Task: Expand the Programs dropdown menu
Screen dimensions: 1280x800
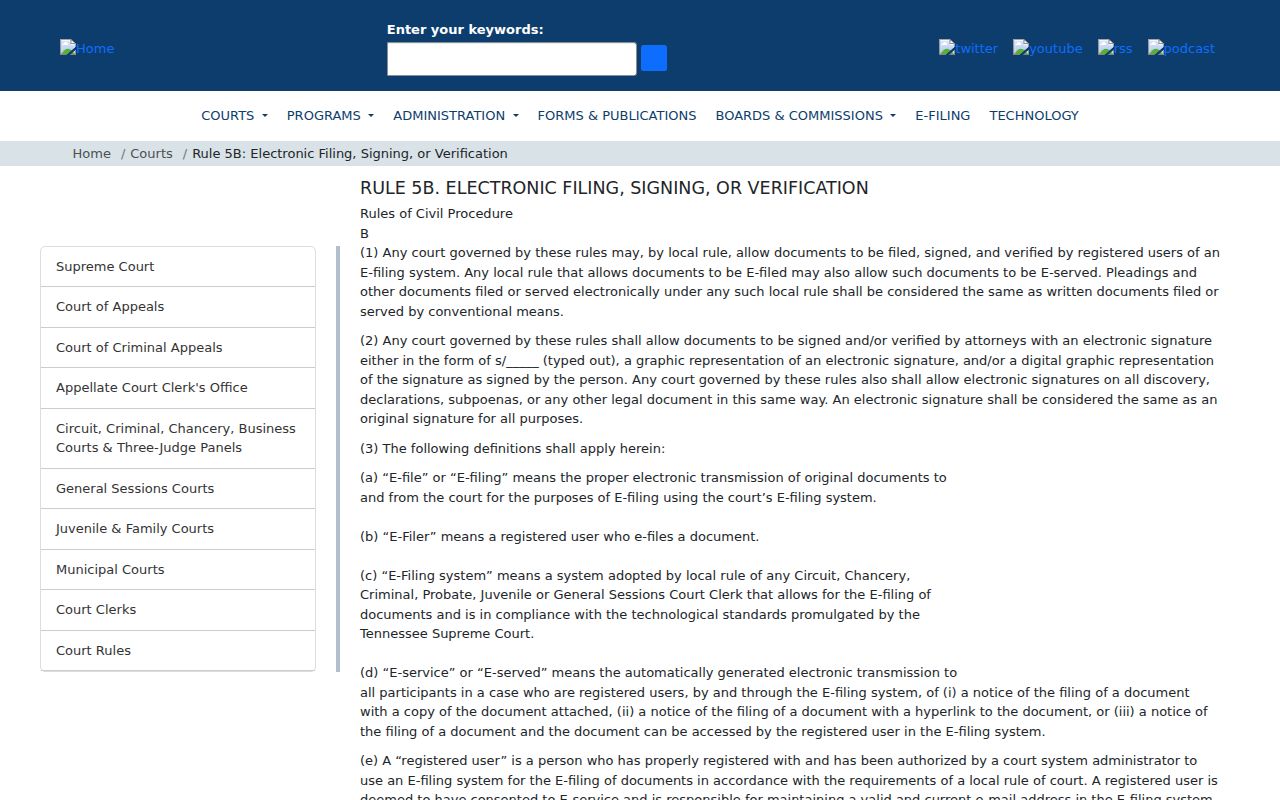Action: click(x=330, y=115)
